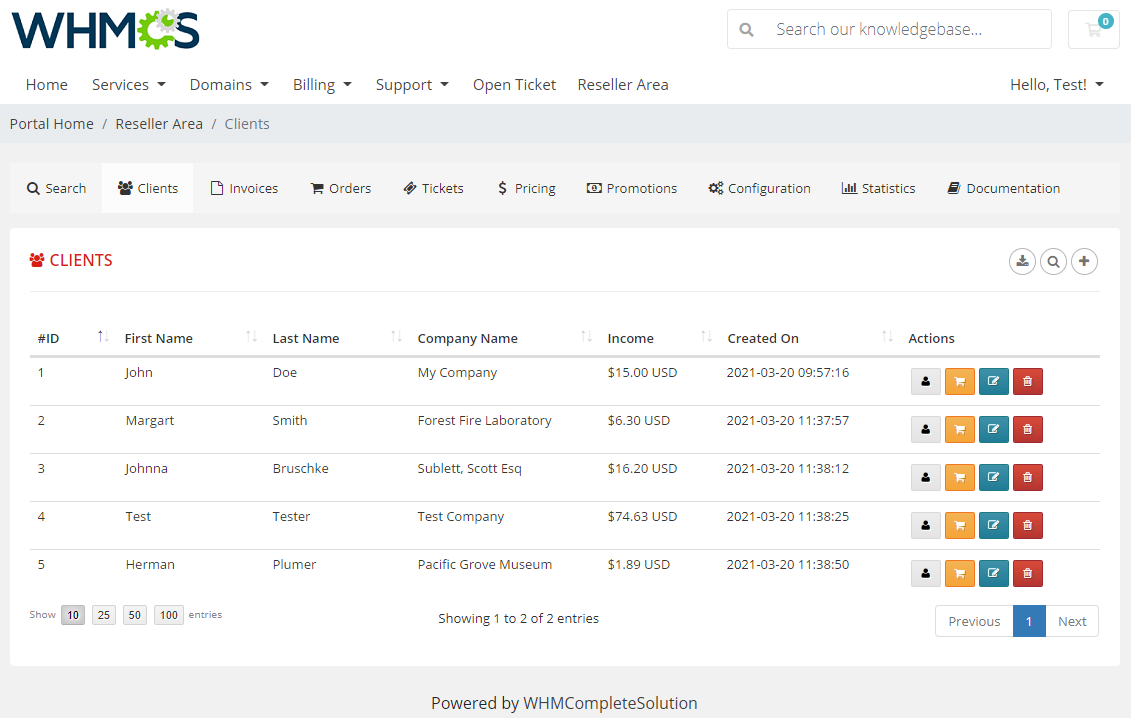Switch to the Search tab
Image resolution: width=1131 pixels, height=718 pixels.
click(56, 188)
